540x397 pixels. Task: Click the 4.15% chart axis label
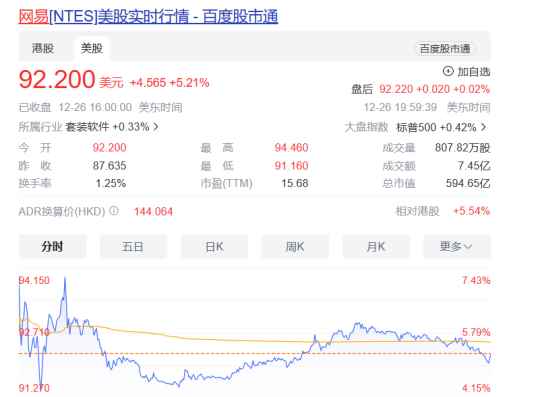tap(476, 388)
